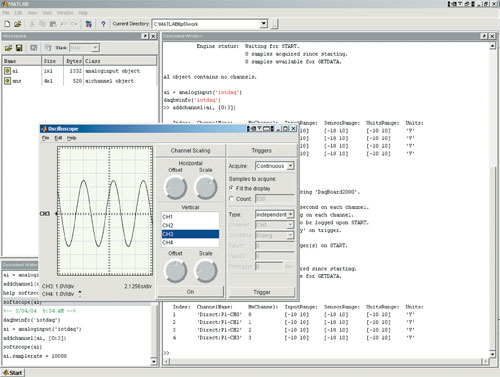Click the Cut icon in MATLAB toolbar

32,24
